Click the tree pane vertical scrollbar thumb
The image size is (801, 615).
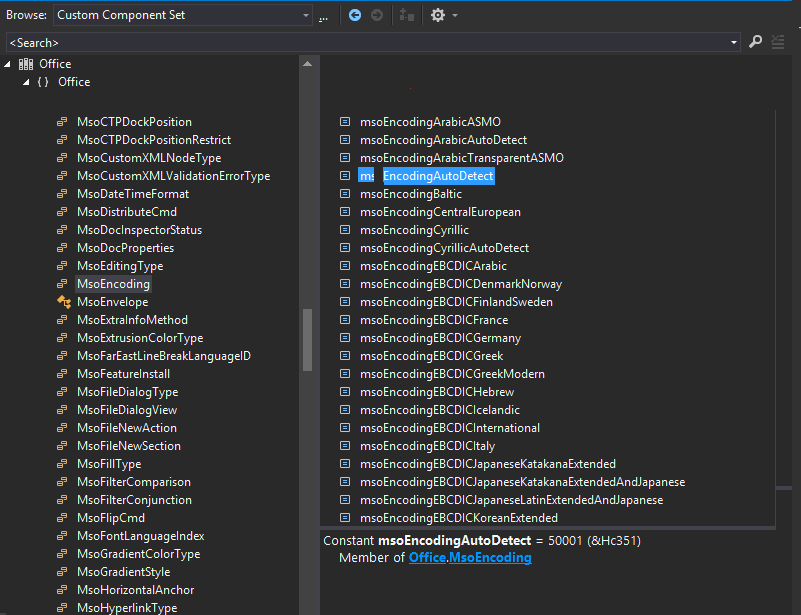tap(308, 340)
